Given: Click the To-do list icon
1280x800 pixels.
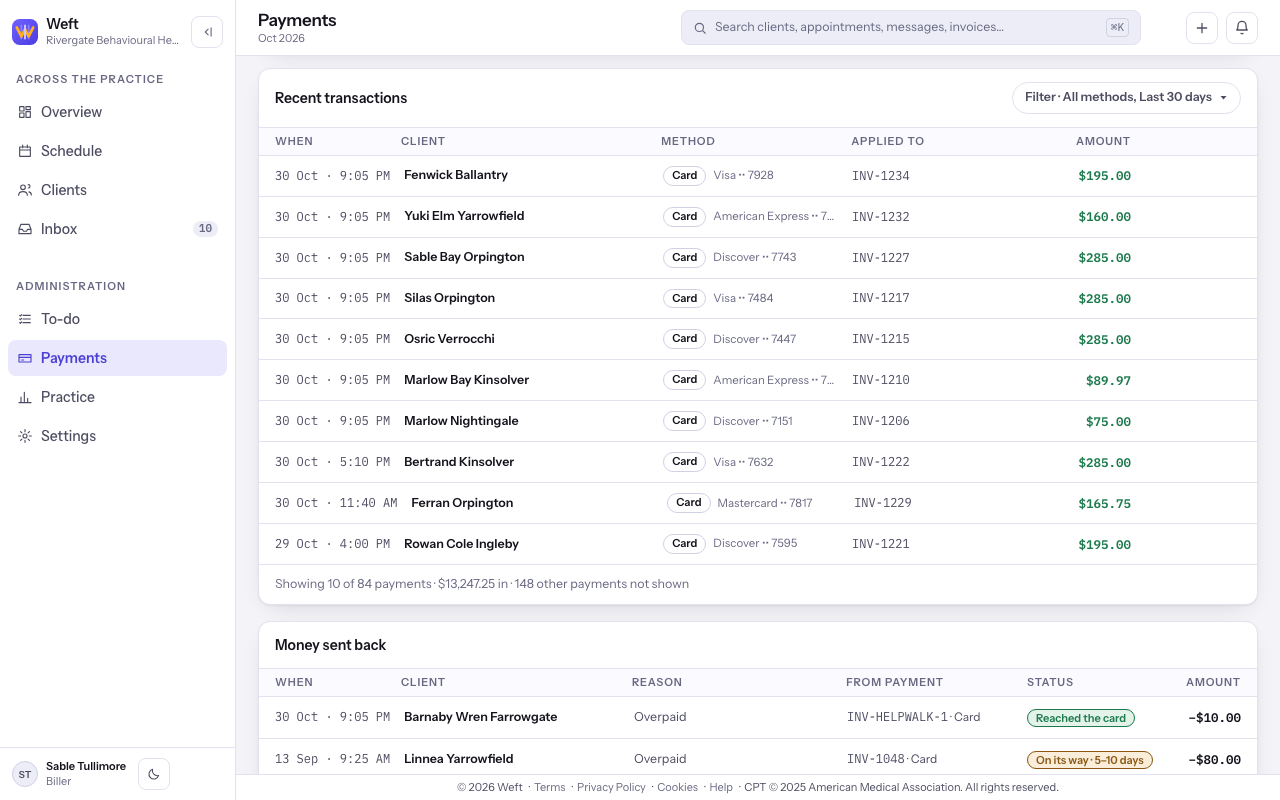Looking at the screenshot, I should [x=25, y=319].
